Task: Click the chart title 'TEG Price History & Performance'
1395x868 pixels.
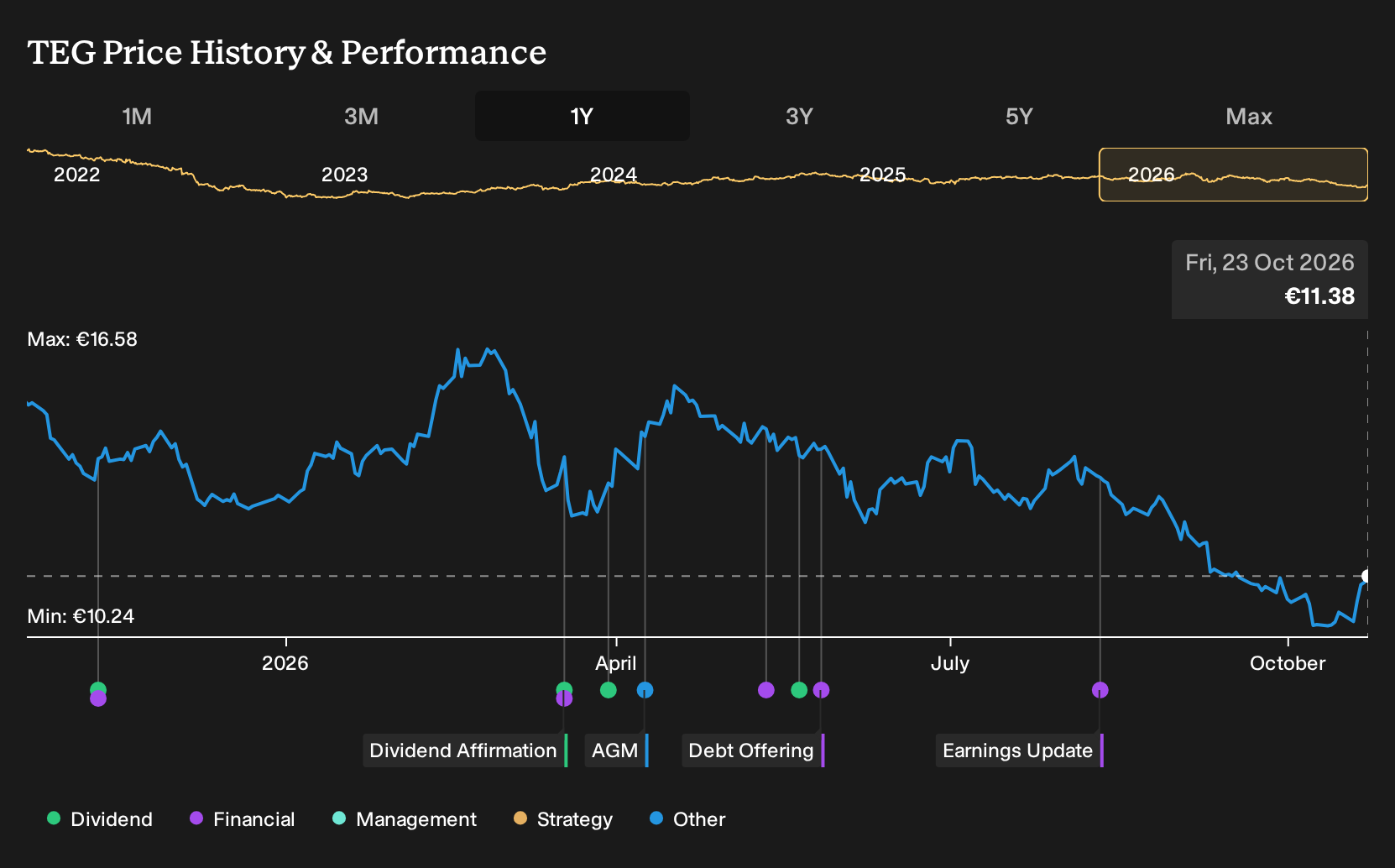Action: (287, 52)
